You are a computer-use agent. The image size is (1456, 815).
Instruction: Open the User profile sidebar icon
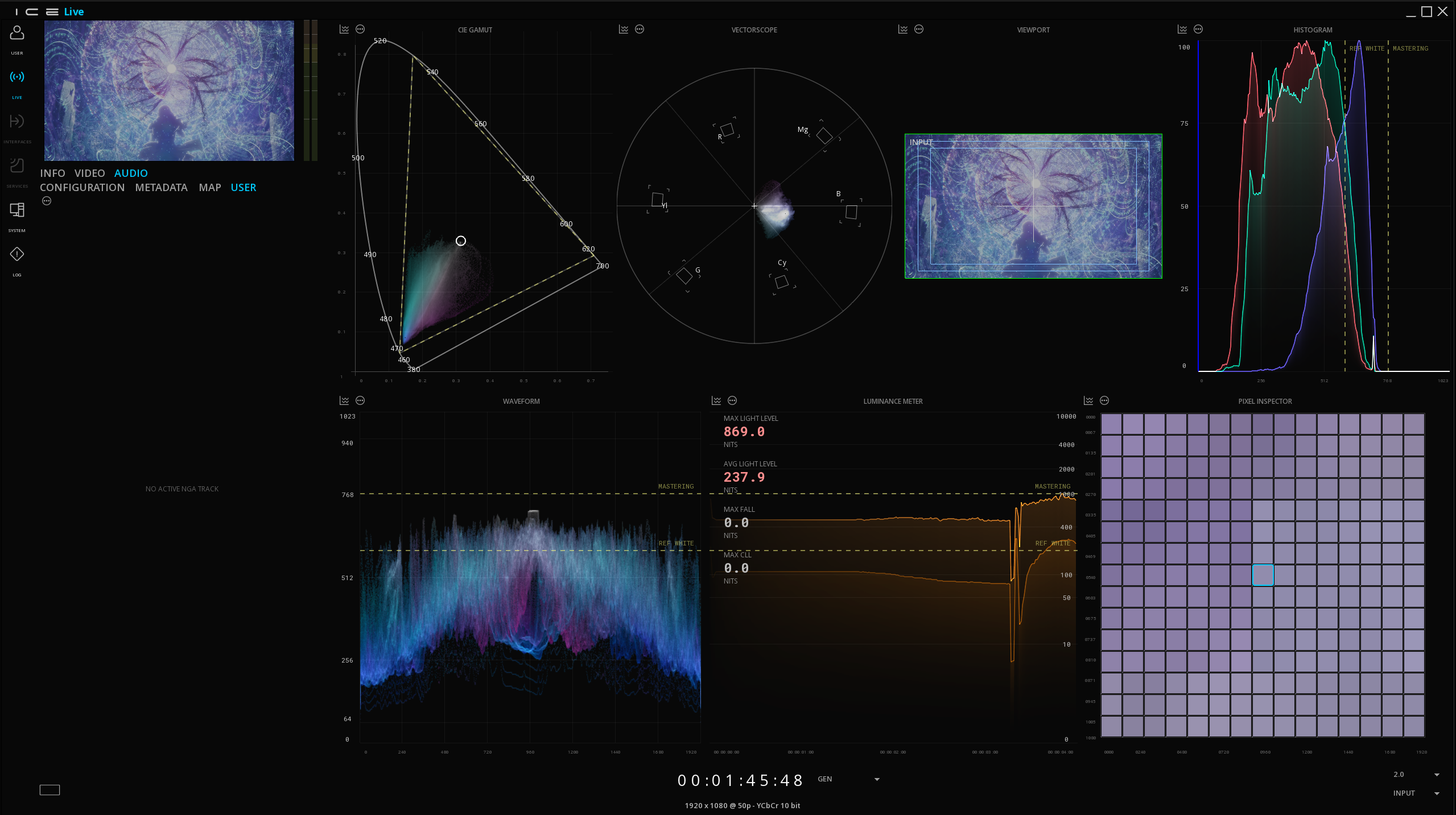coord(17,34)
